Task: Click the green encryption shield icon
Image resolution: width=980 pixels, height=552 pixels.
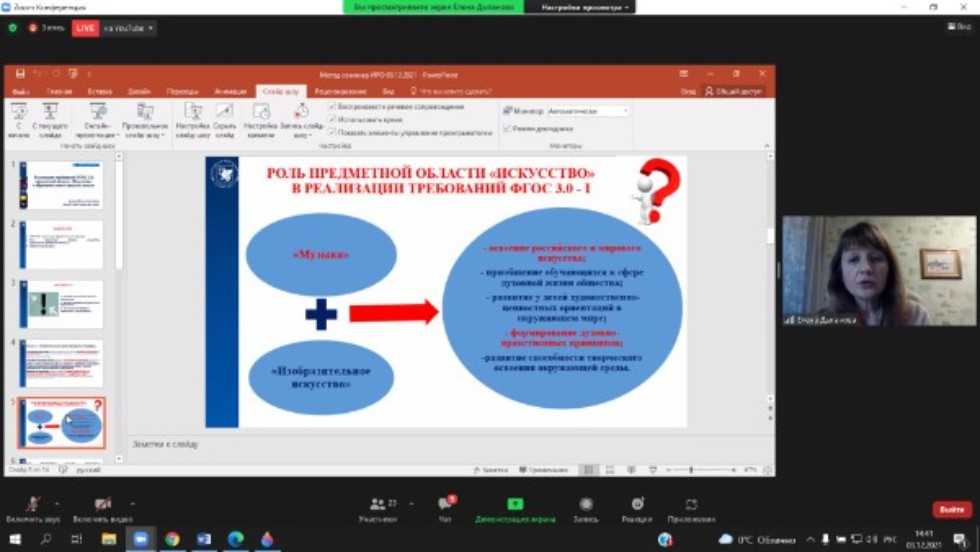Action: (13, 28)
